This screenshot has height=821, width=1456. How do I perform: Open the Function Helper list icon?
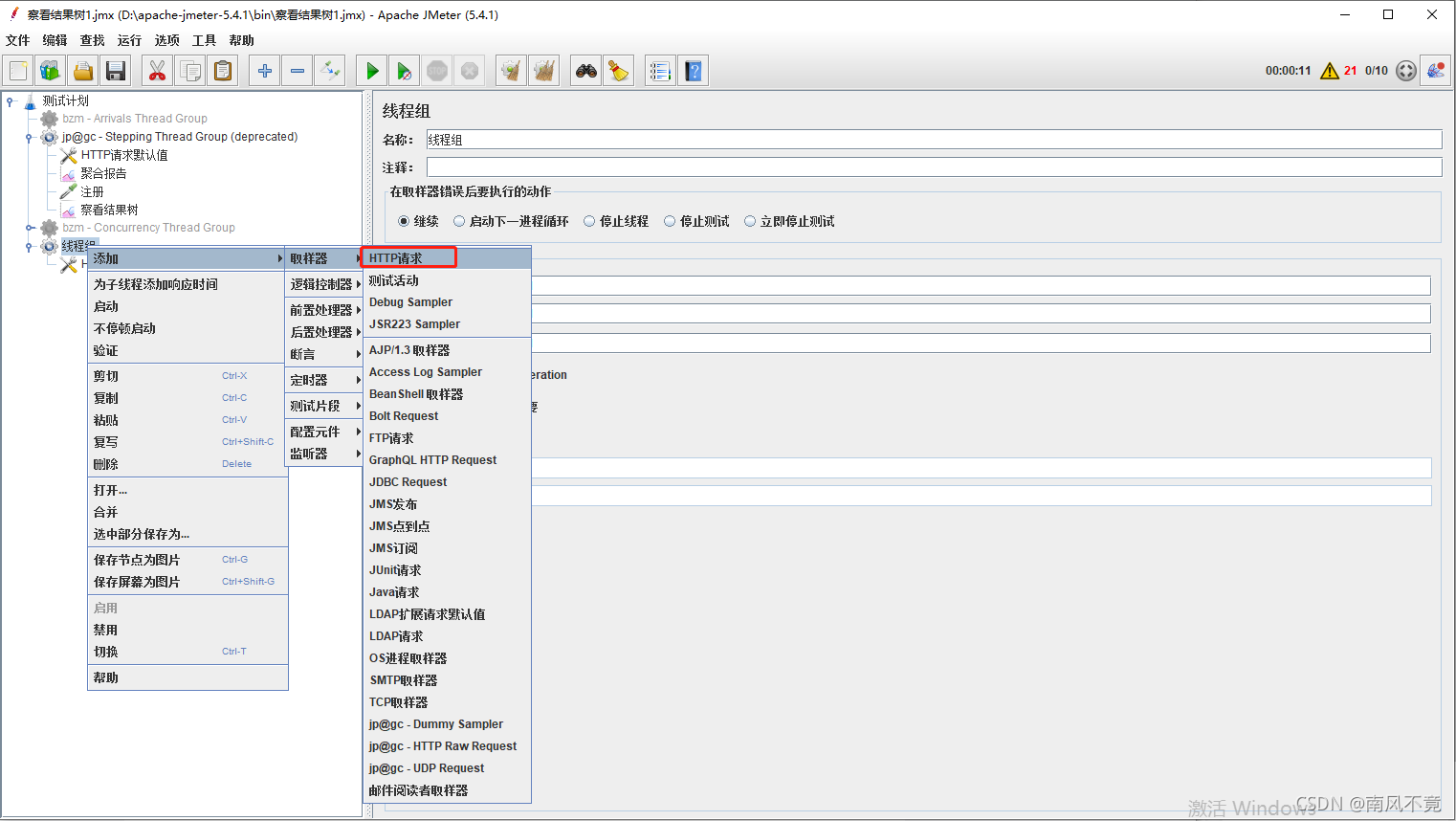pyautogui.click(x=660, y=71)
